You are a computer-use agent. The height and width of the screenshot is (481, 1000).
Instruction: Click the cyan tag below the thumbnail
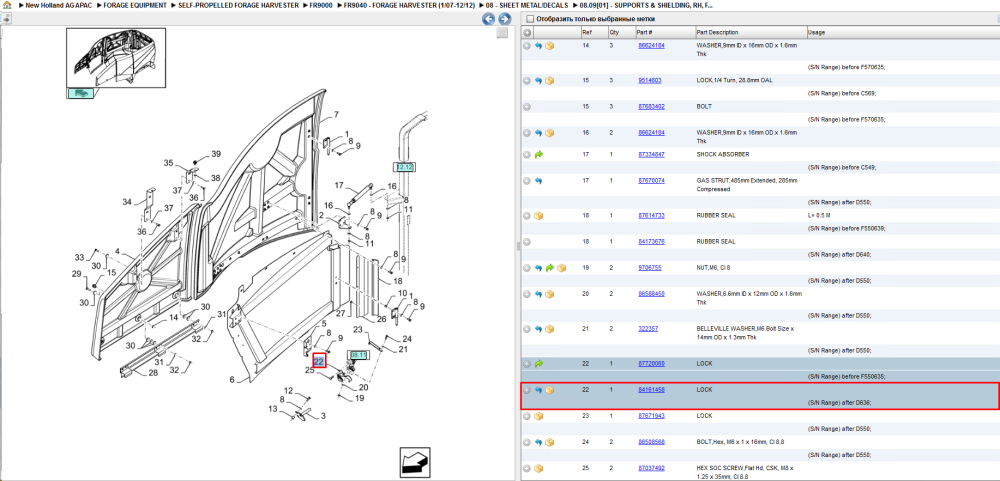80,93
